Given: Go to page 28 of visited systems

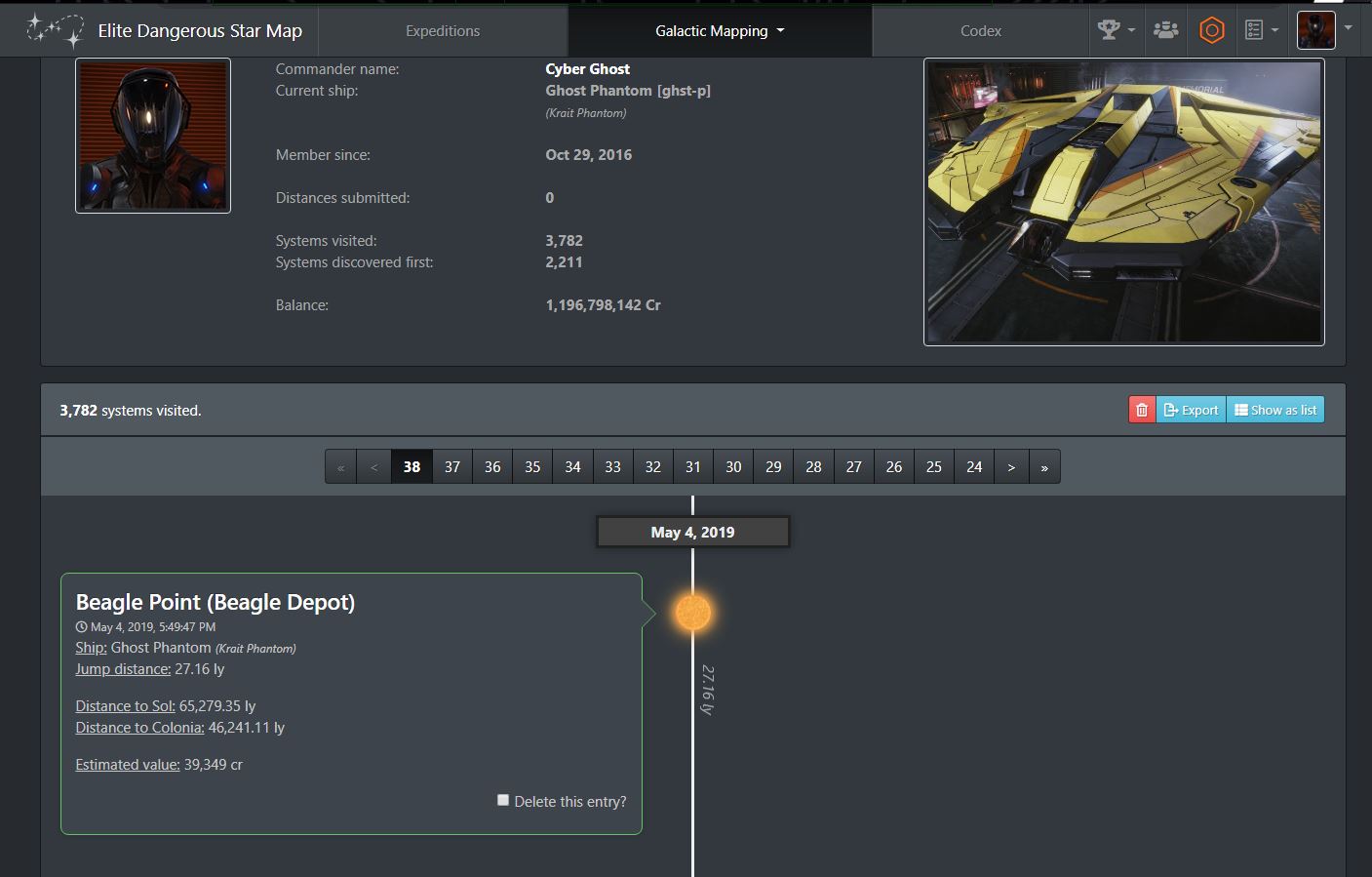Looking at the screenshot, I should coord(813,466).
